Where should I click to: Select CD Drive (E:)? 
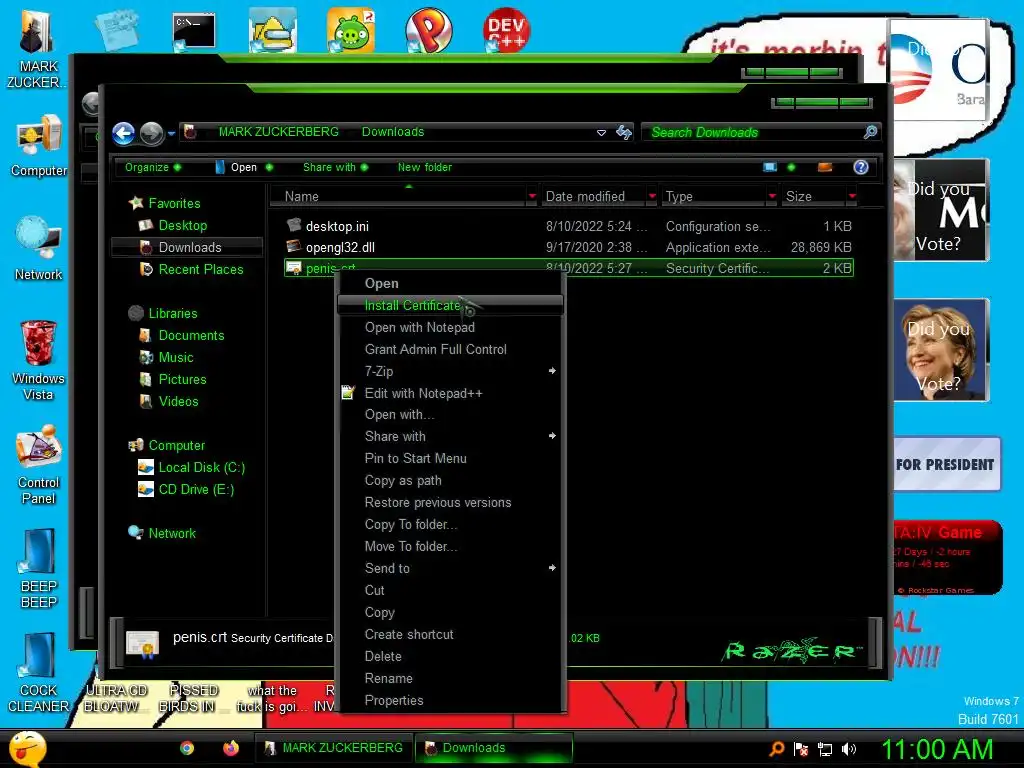(196, 490)
